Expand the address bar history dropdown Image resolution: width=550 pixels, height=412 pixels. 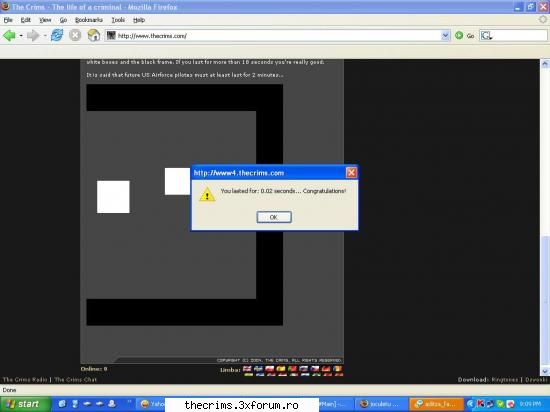(x=445, y=35)
